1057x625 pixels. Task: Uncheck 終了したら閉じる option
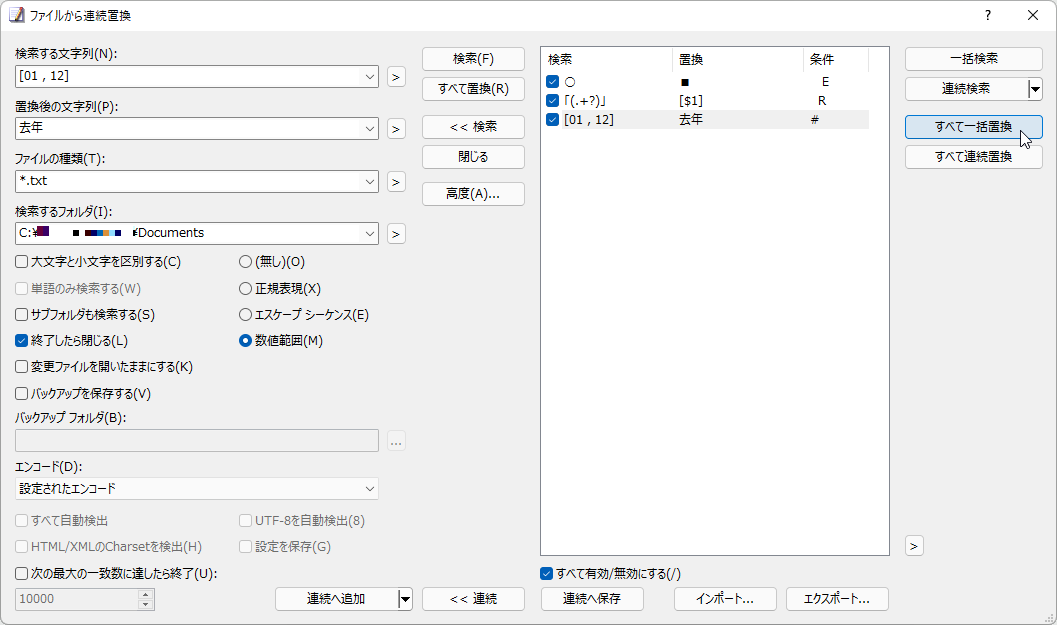click(x=20, y=340)
